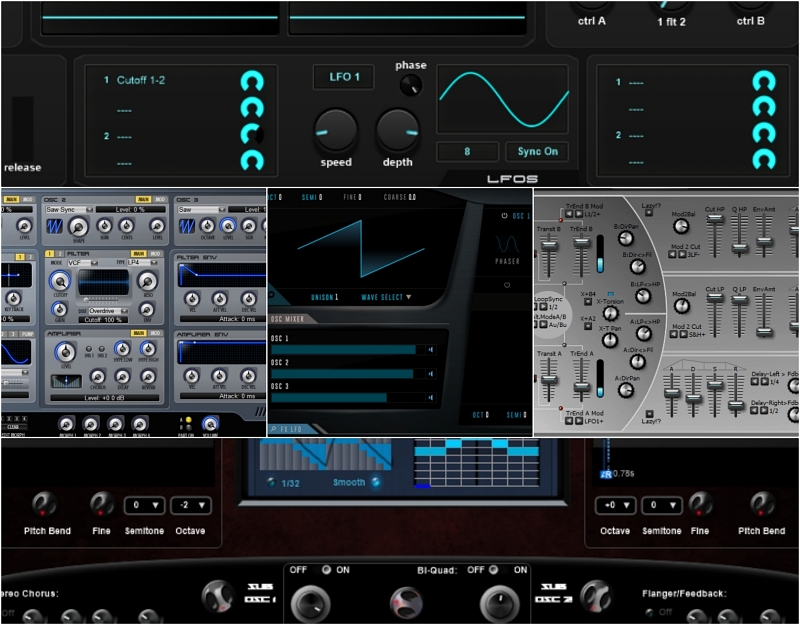Click the LFO 1 button
800x625 pixels.
pos(343,77)
